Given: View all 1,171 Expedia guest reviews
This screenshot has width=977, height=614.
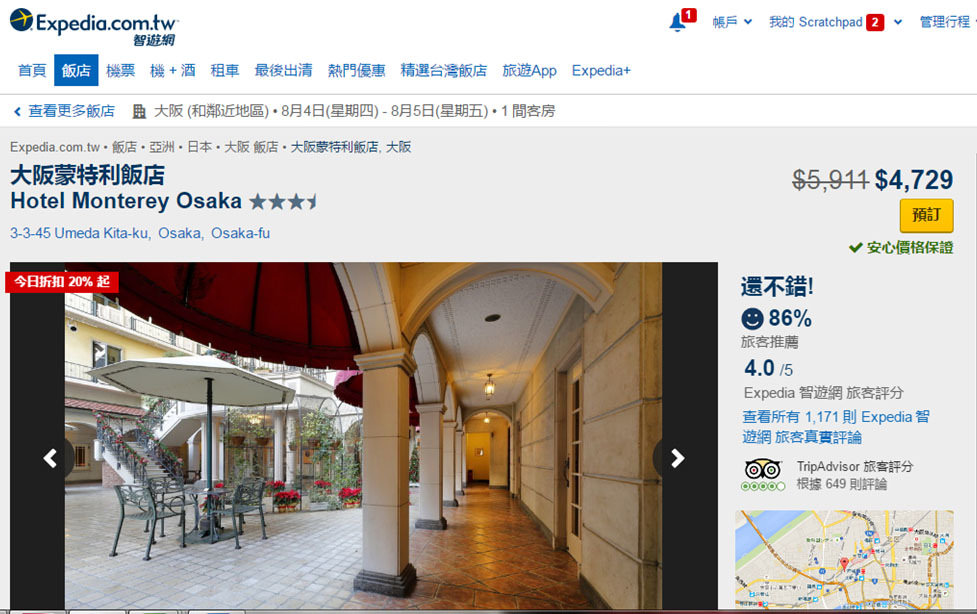Looking at the screenshot, I should tap(835, 427).
